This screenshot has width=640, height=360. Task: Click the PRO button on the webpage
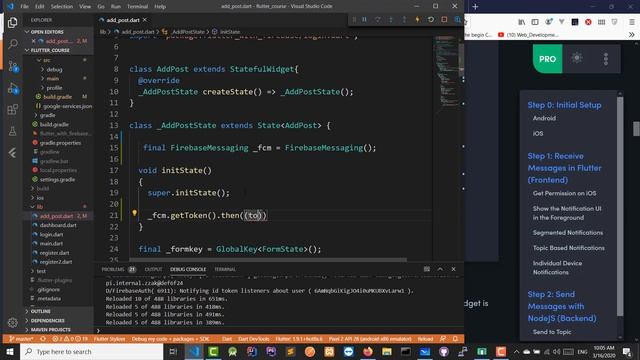point(547,59)
